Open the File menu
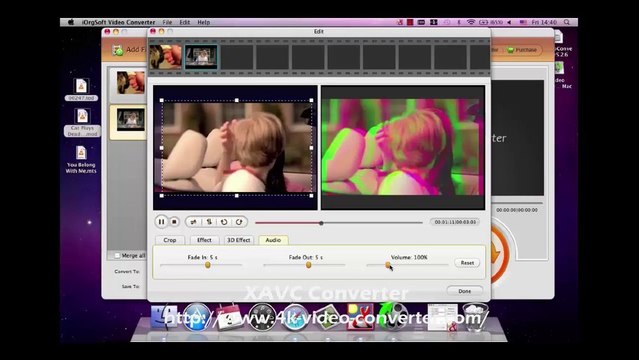The image size is (639, 360). [x=167, y=22]
